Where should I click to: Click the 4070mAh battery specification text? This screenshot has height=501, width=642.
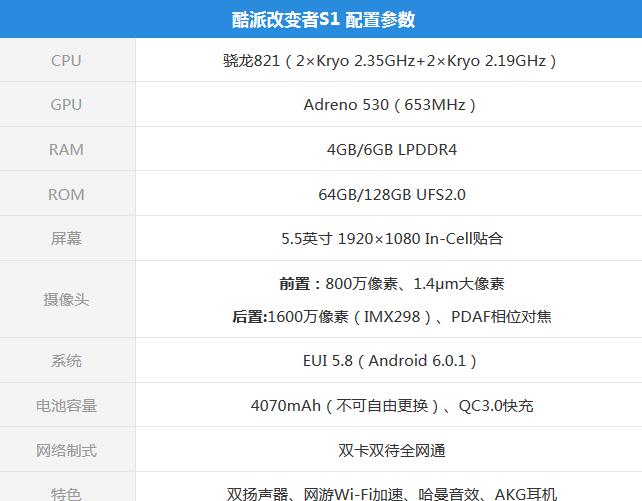392,406
